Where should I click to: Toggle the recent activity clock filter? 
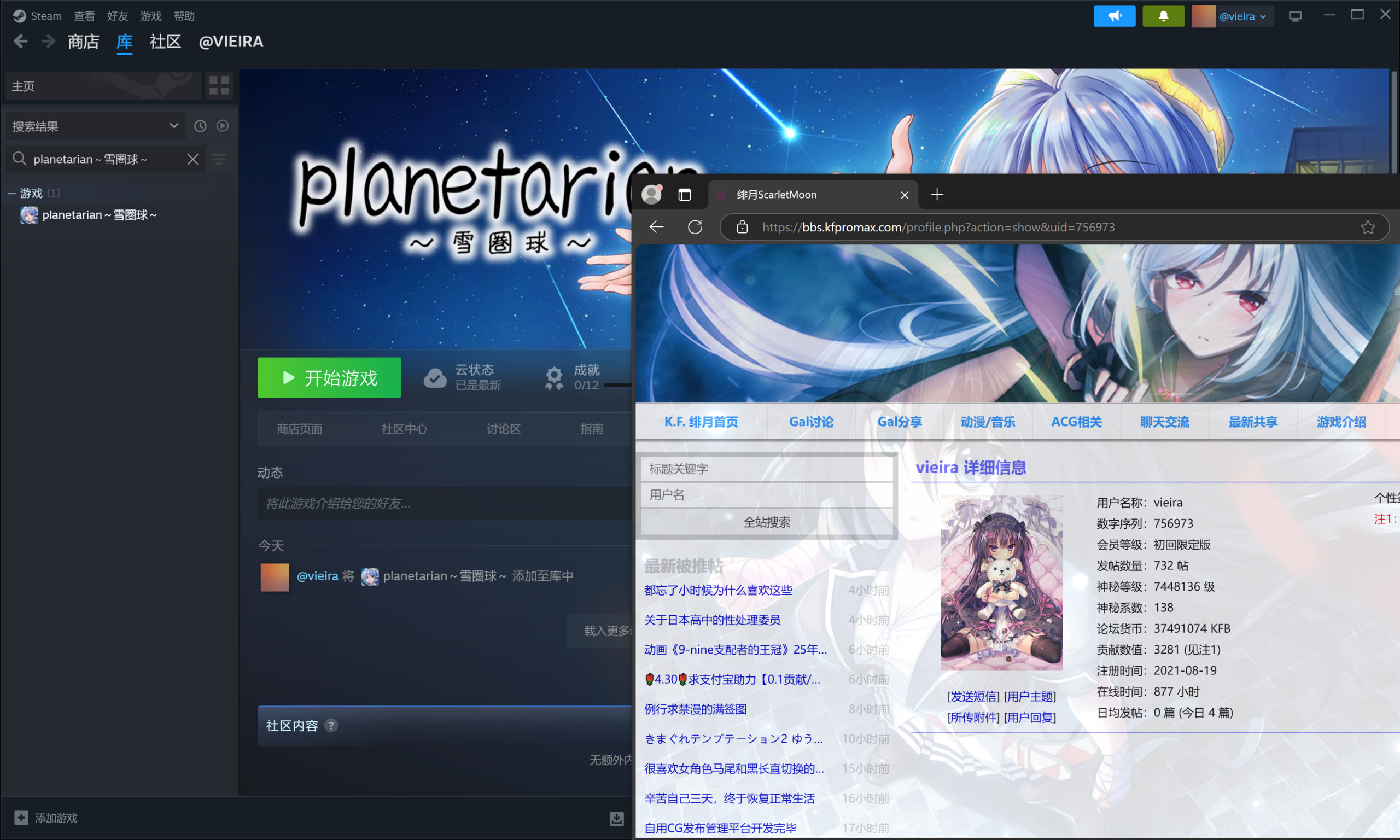point(200,126)
